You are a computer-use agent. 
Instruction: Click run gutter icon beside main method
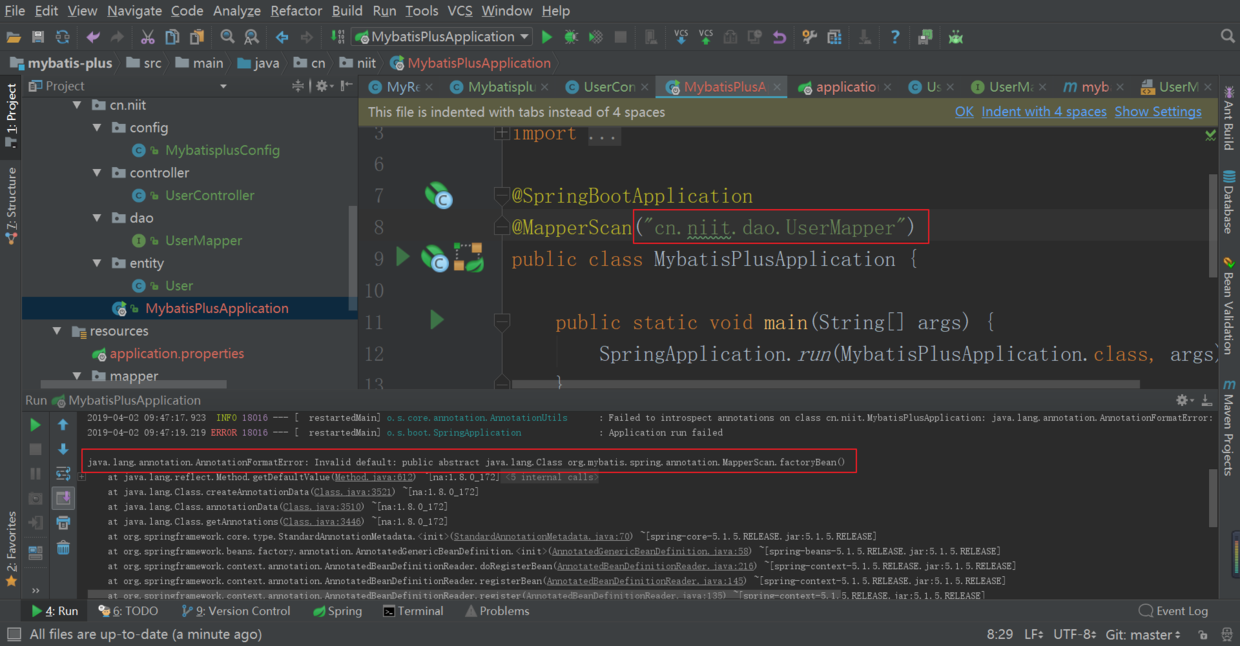pos(436,321)
